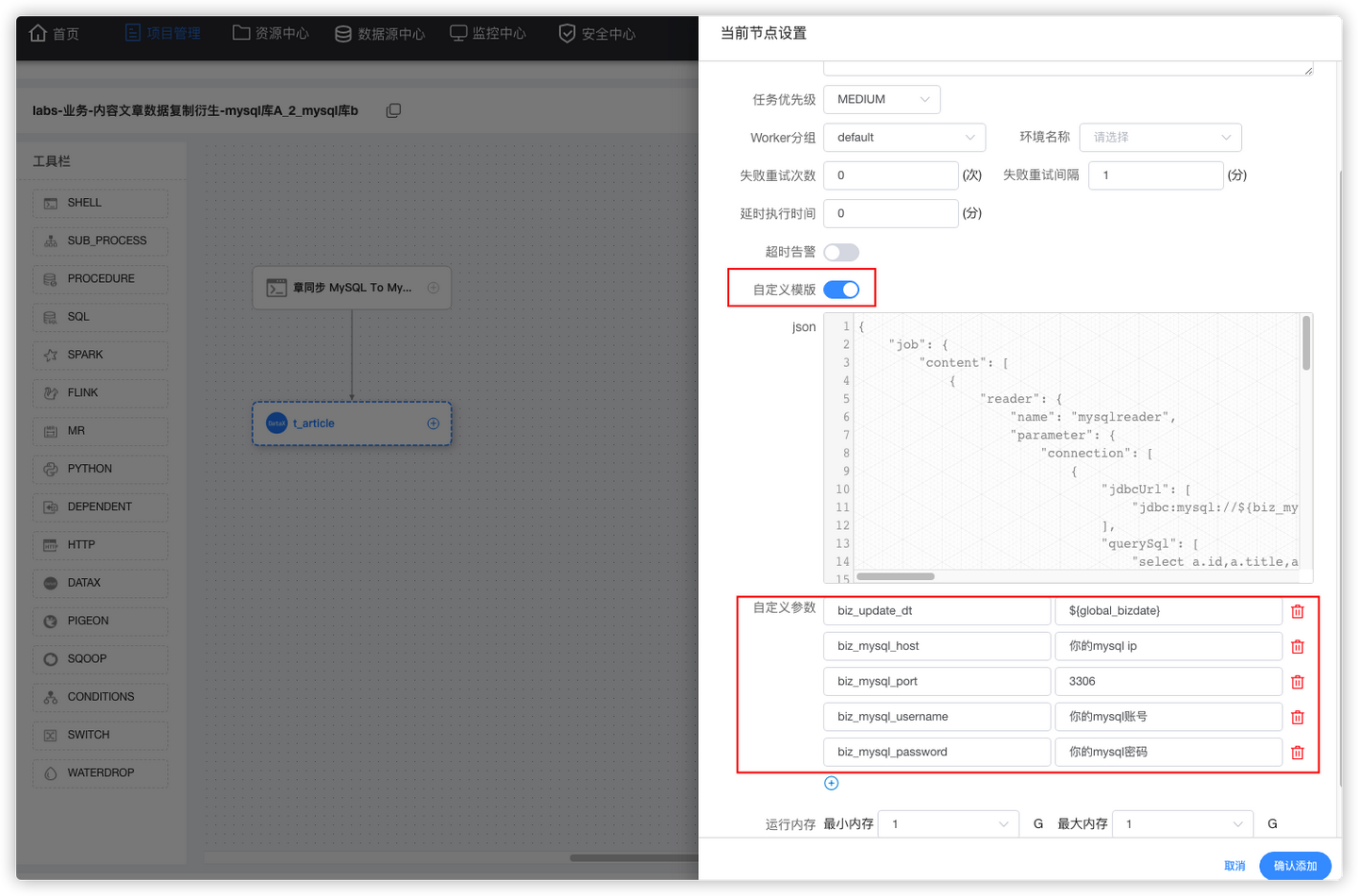Open the 环境名称 environment selector
This screenshot has width=1358, height=896.
pyautogui.click(x=1160, y=137)
